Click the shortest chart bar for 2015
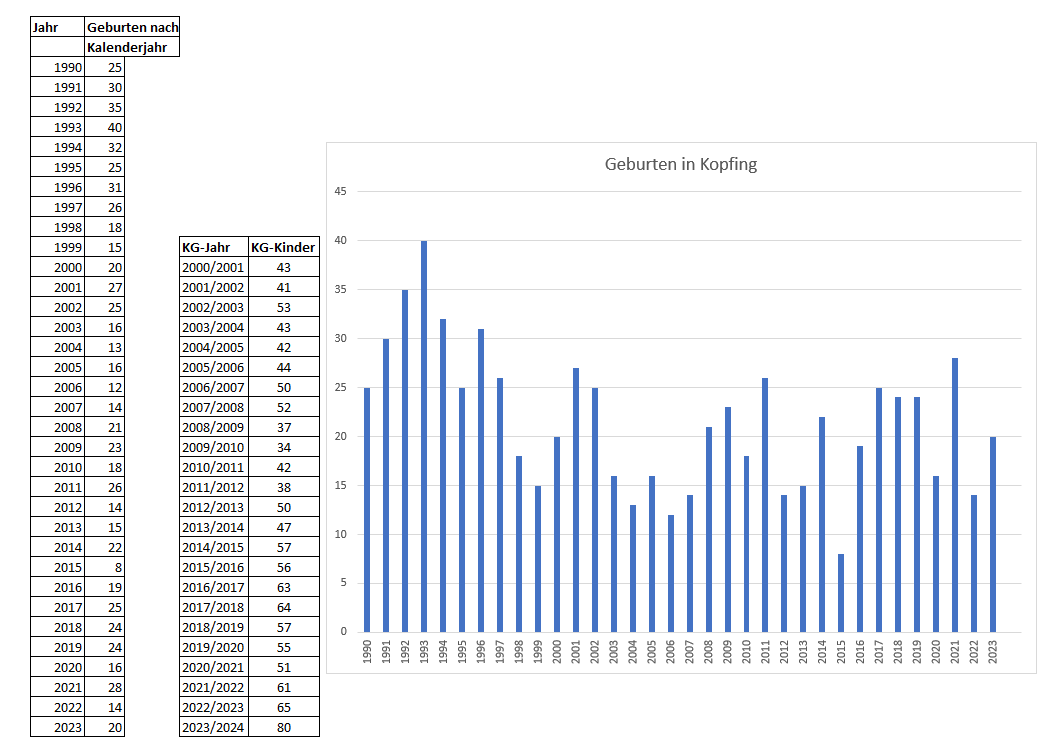Screen dimensions: 1054x751 coord(840,595)
